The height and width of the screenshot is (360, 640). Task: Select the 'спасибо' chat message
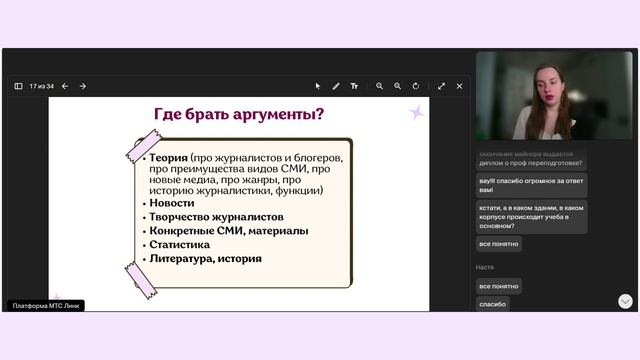click(x=493, y=304)
